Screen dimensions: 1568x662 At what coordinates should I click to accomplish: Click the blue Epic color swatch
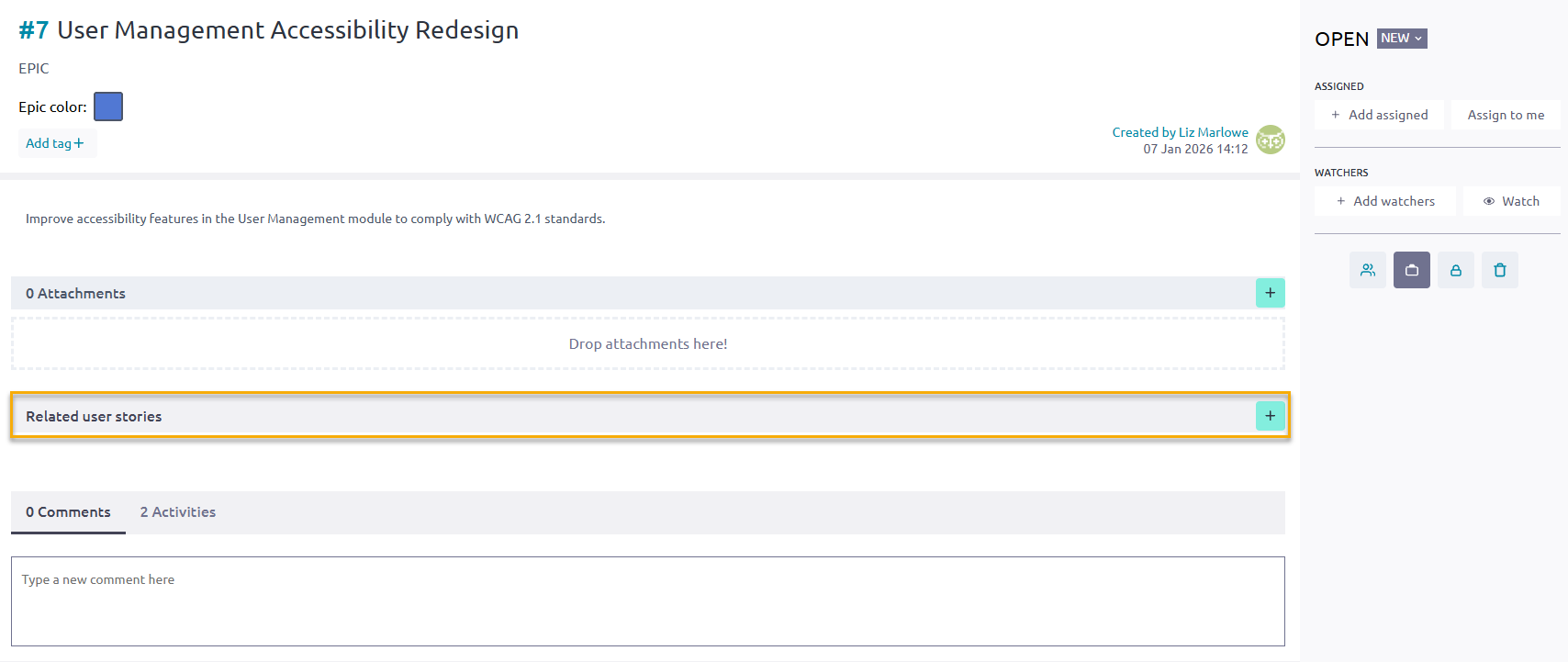pos(108,107)
